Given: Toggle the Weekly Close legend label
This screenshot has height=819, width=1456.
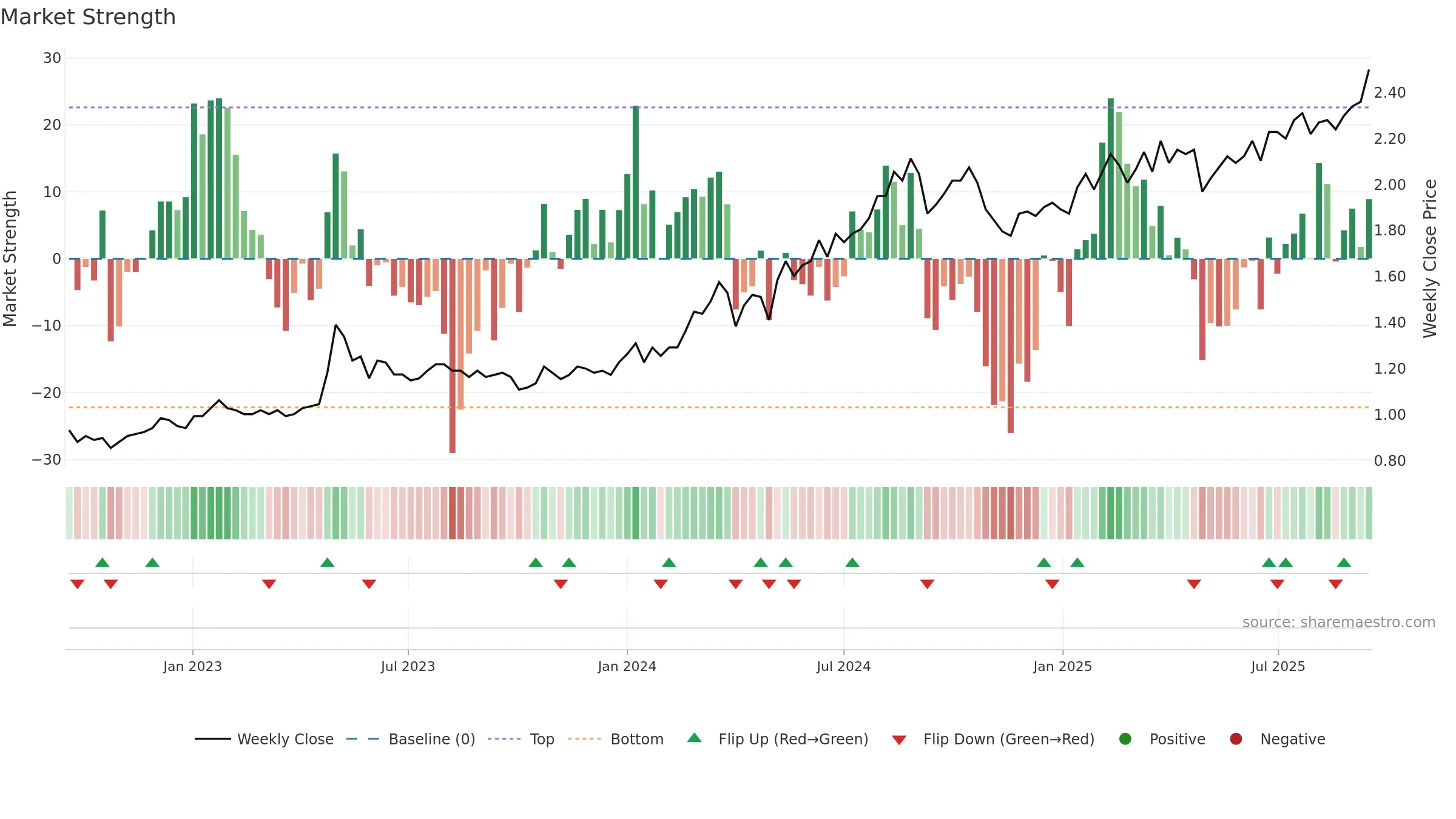Looking at the screenshot, I should pos(285,739).
